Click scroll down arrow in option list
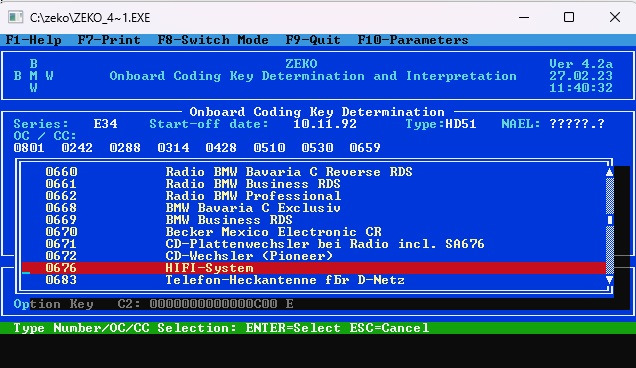 click(609, 280)
